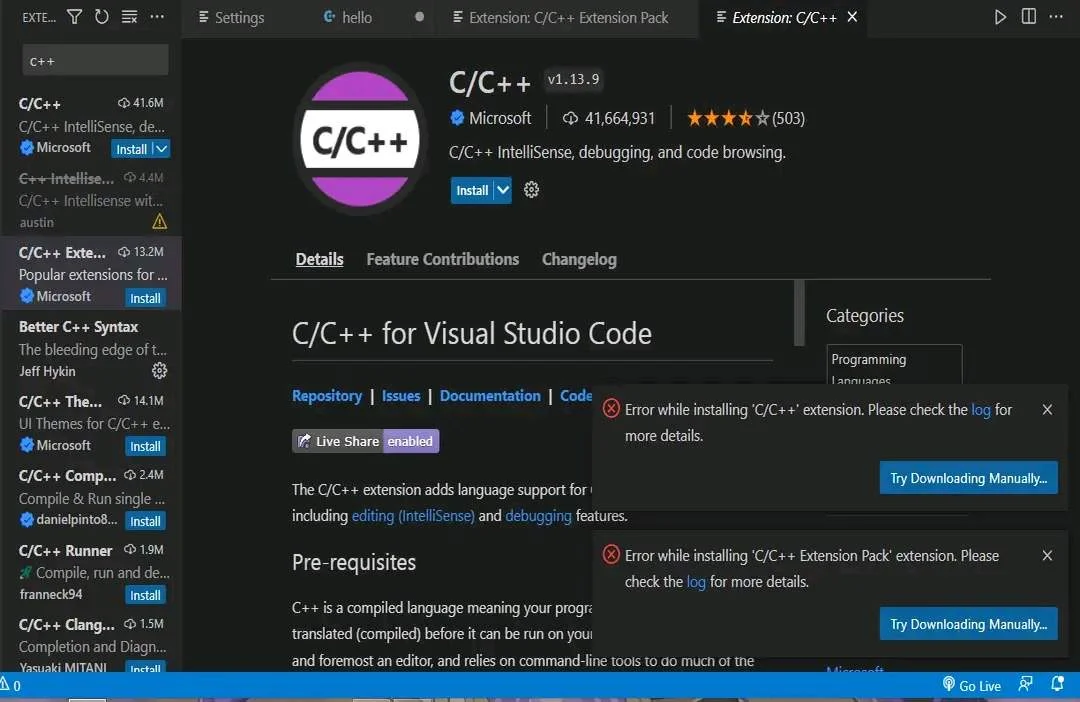
Task: Open the Repository link
Action: pyautogui.click(x=327, y=395)
